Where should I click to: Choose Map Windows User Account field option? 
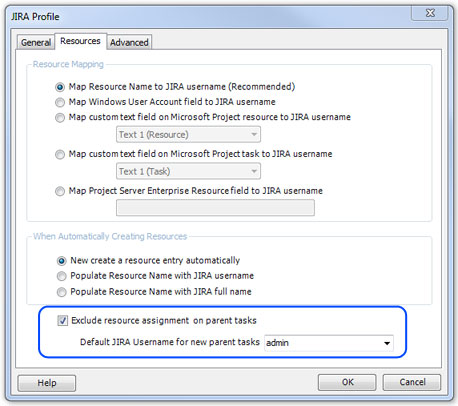60,102
